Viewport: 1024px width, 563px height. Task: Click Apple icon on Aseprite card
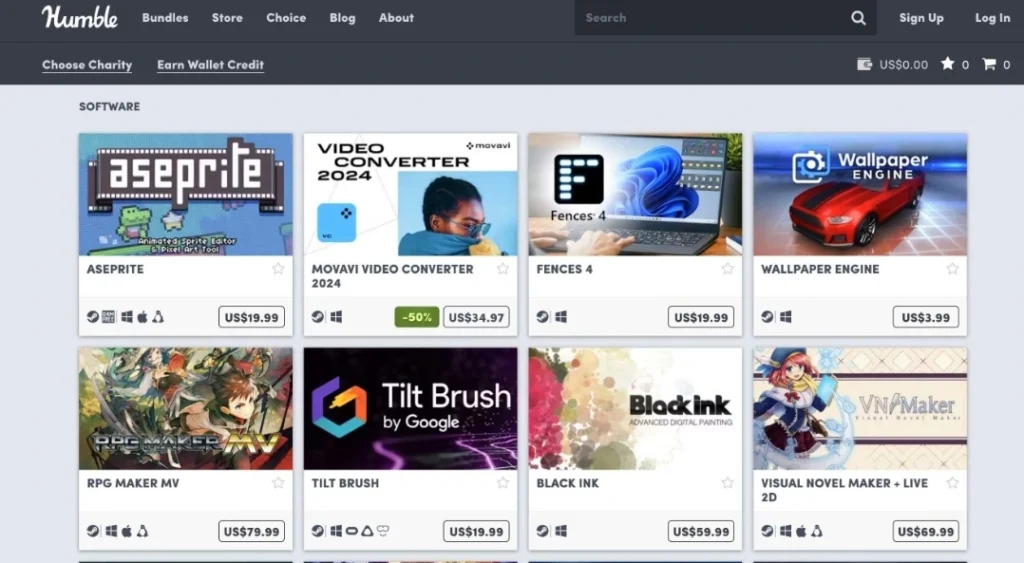point(142,317)
